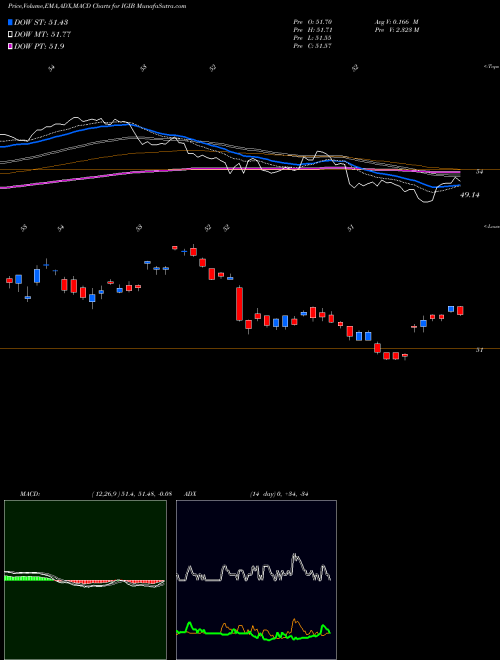Click the 'Pre O: 51.70' open value

click(313, 21)
